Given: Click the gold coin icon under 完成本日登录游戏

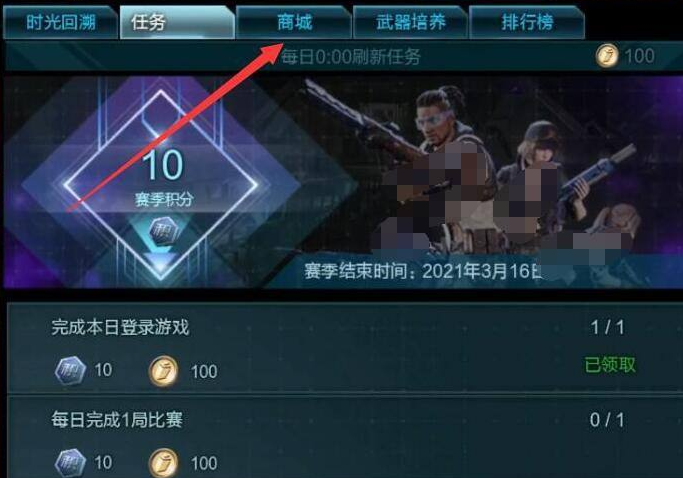Looking at the screenshot, I should pos(163,371).
